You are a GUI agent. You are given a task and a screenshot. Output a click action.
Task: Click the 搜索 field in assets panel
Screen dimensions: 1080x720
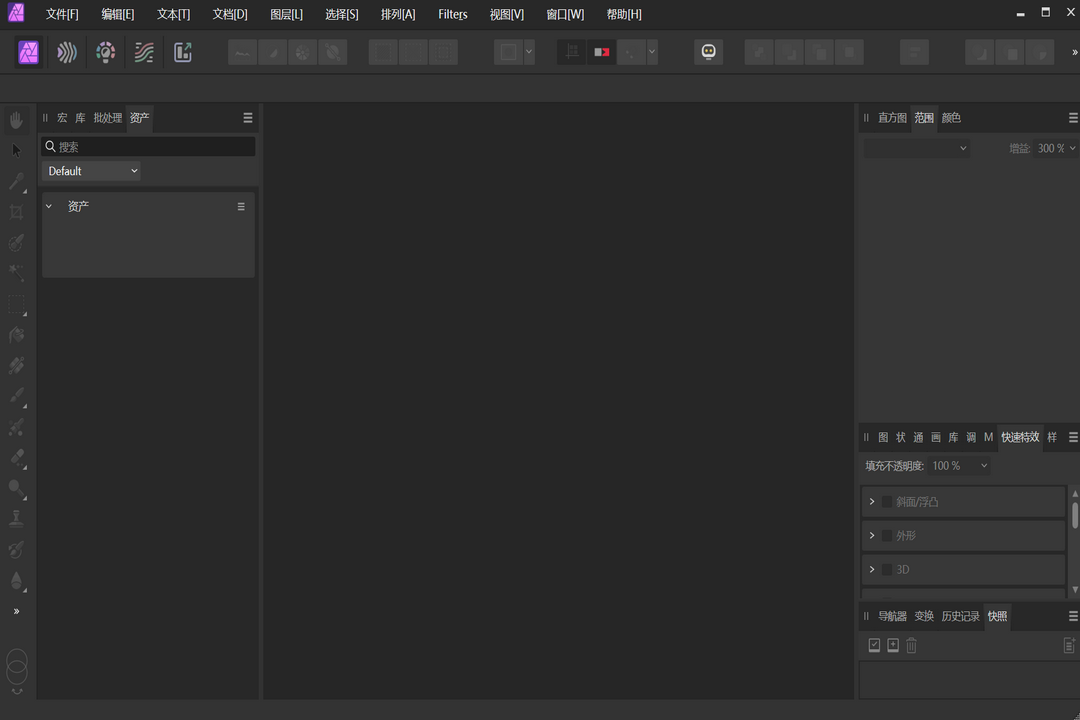[x=150, y=147]
